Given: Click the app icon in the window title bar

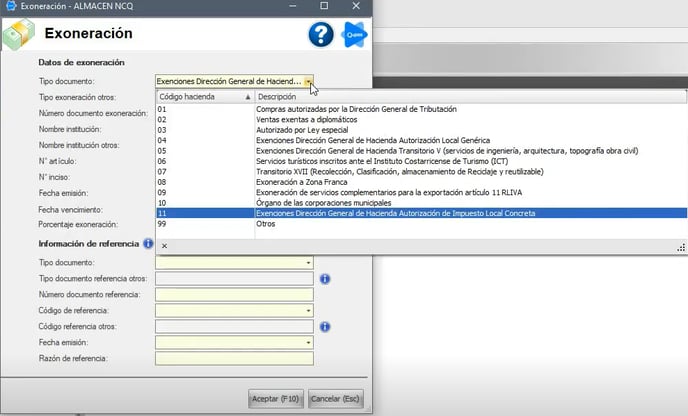Looking at the screenshot, I should [x=11, y=6].
